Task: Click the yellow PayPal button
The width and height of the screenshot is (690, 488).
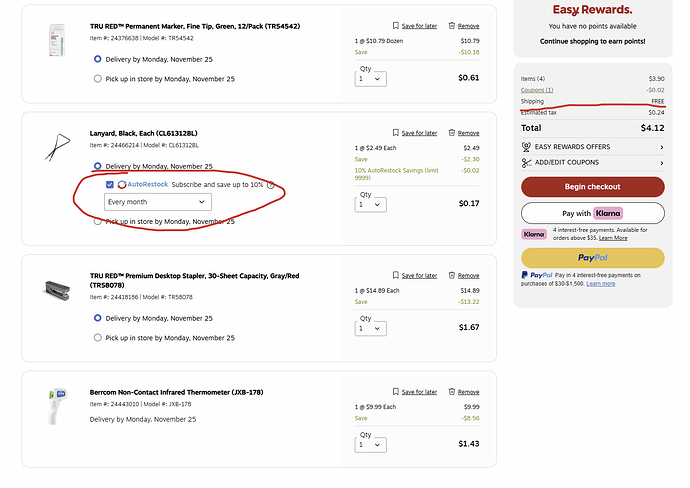Action: click(x=593, y=258)
